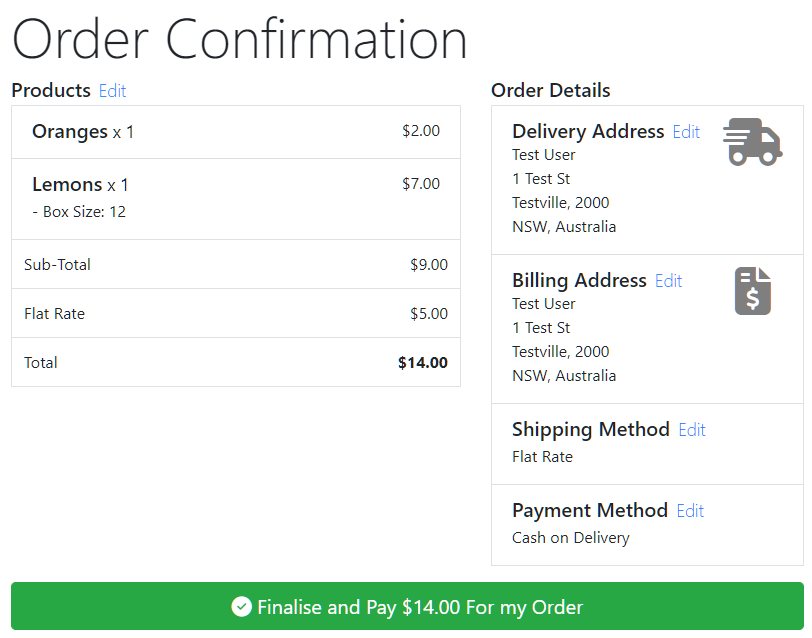Click the checkmark icon on Finalise button
Viewport: 812px width, 638px height.
[241, 606]
